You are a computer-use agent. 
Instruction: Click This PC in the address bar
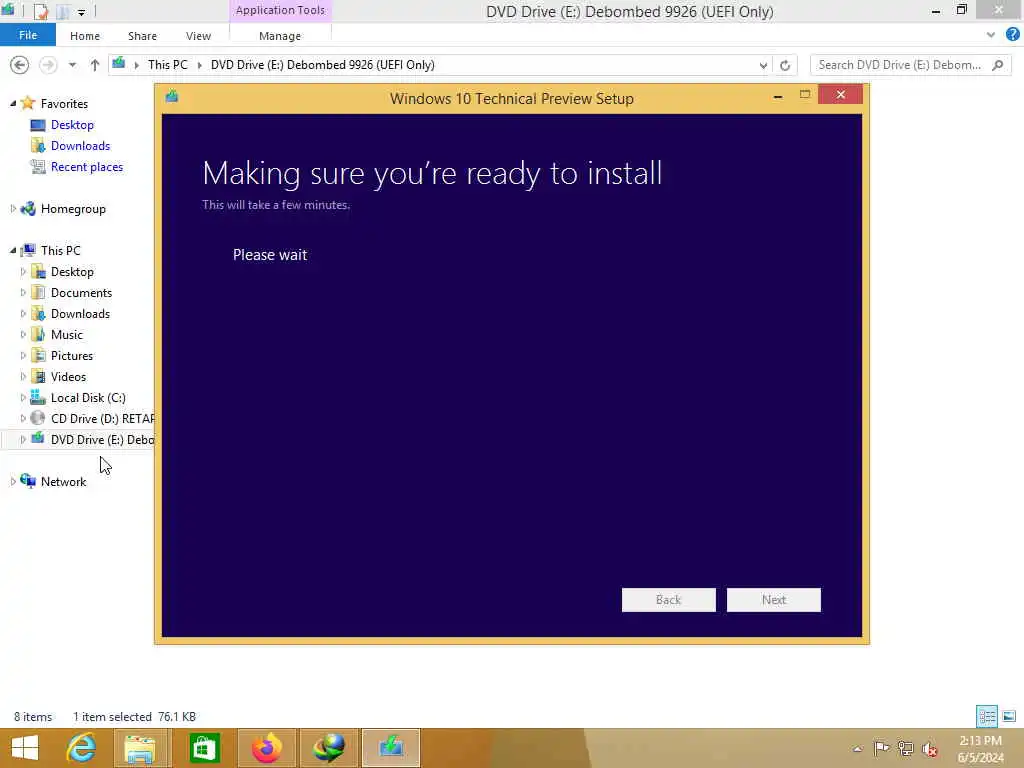(x=167, y=65)
